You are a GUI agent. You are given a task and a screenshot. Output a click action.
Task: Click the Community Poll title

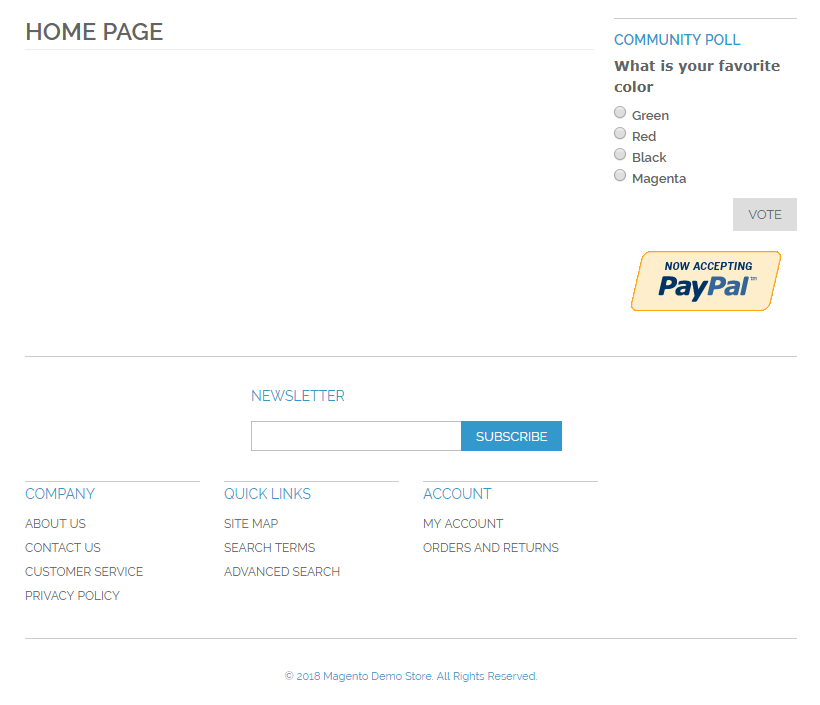[677, 40]
